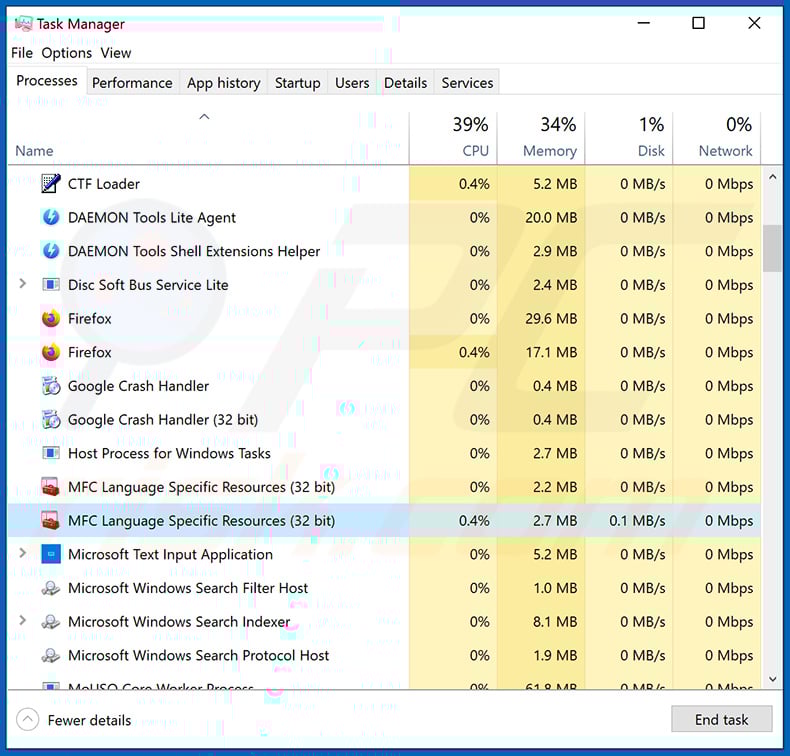Sort by the Network column header

pyautogui.click(x=717, y=138)
